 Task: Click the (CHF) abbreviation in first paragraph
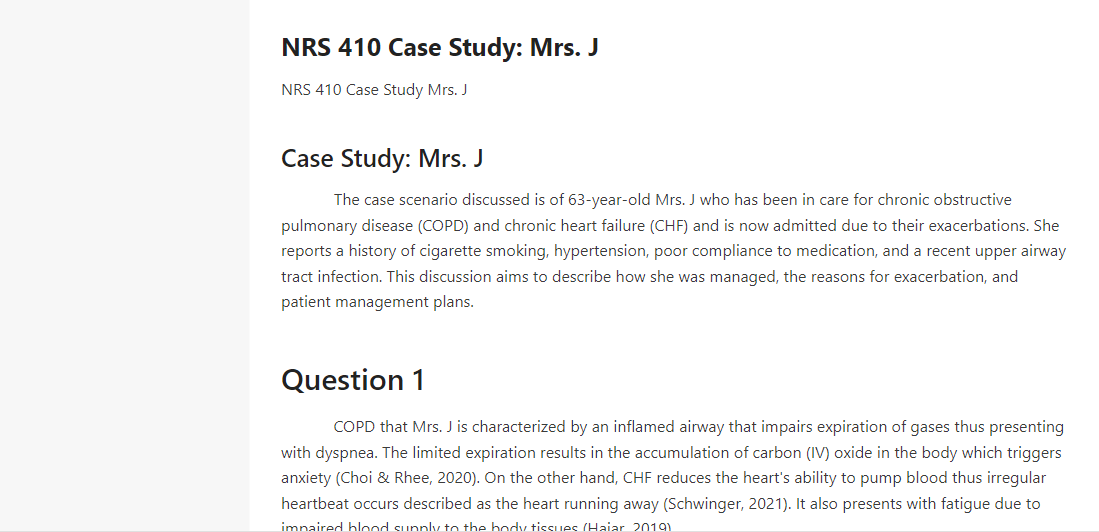click(x=669, y=226)
